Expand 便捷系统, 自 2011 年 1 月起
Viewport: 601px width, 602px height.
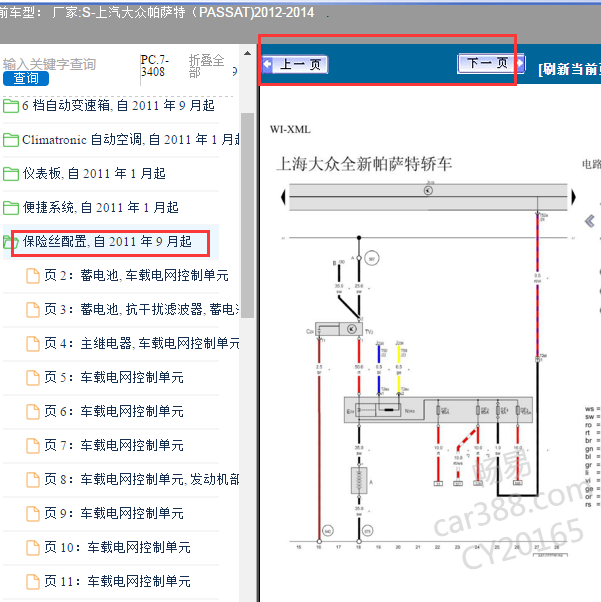click(101, 208)
